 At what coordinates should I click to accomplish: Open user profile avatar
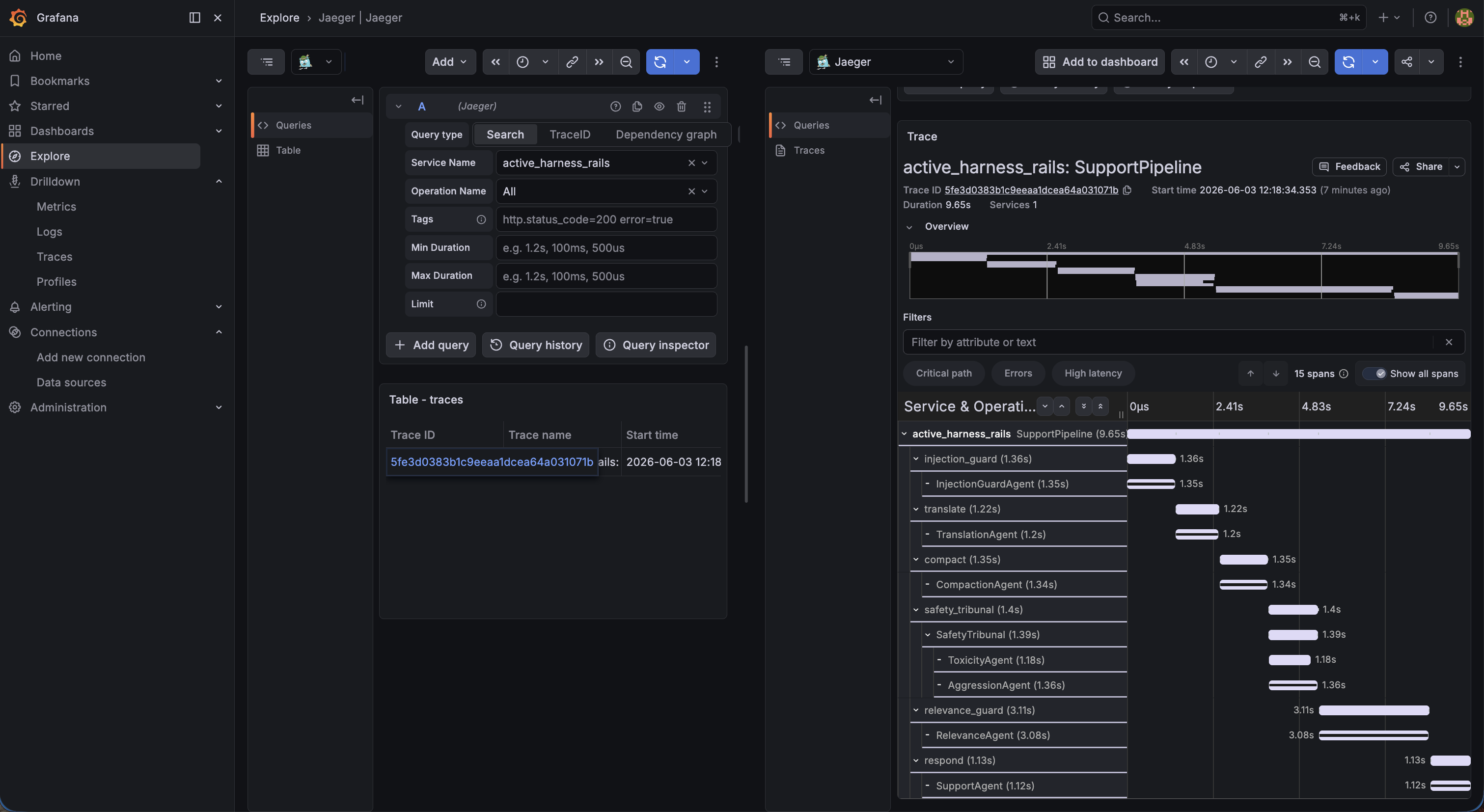point(1464,18)
